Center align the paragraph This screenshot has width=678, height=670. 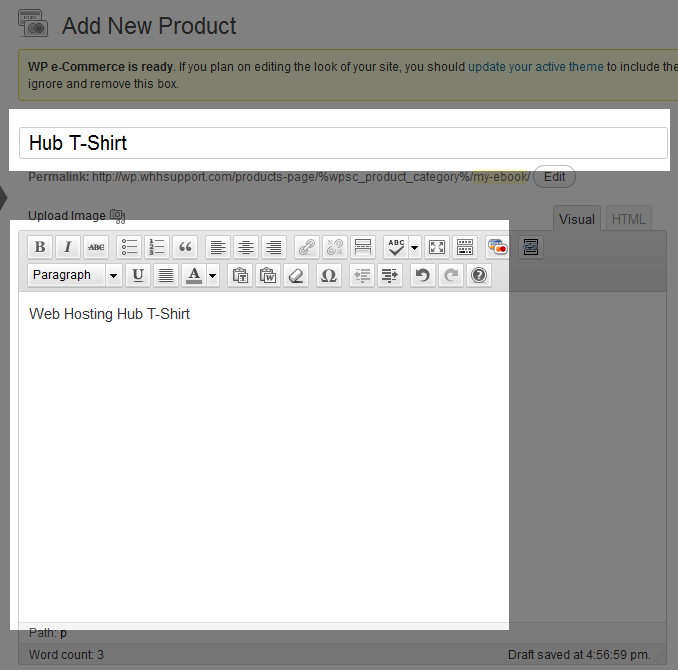245,247
